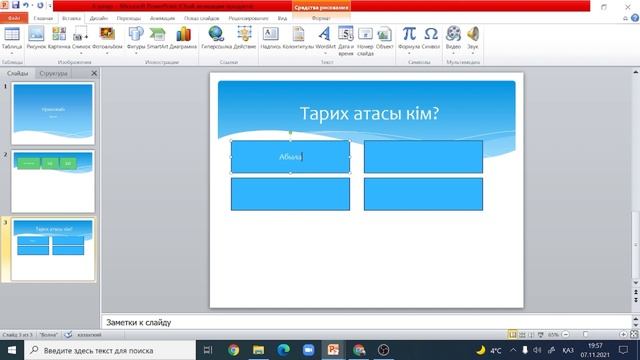This screenshot has height=360, width=640.
Task: Insert an equation with the Формула icon
Action: (x=409, y=34)
